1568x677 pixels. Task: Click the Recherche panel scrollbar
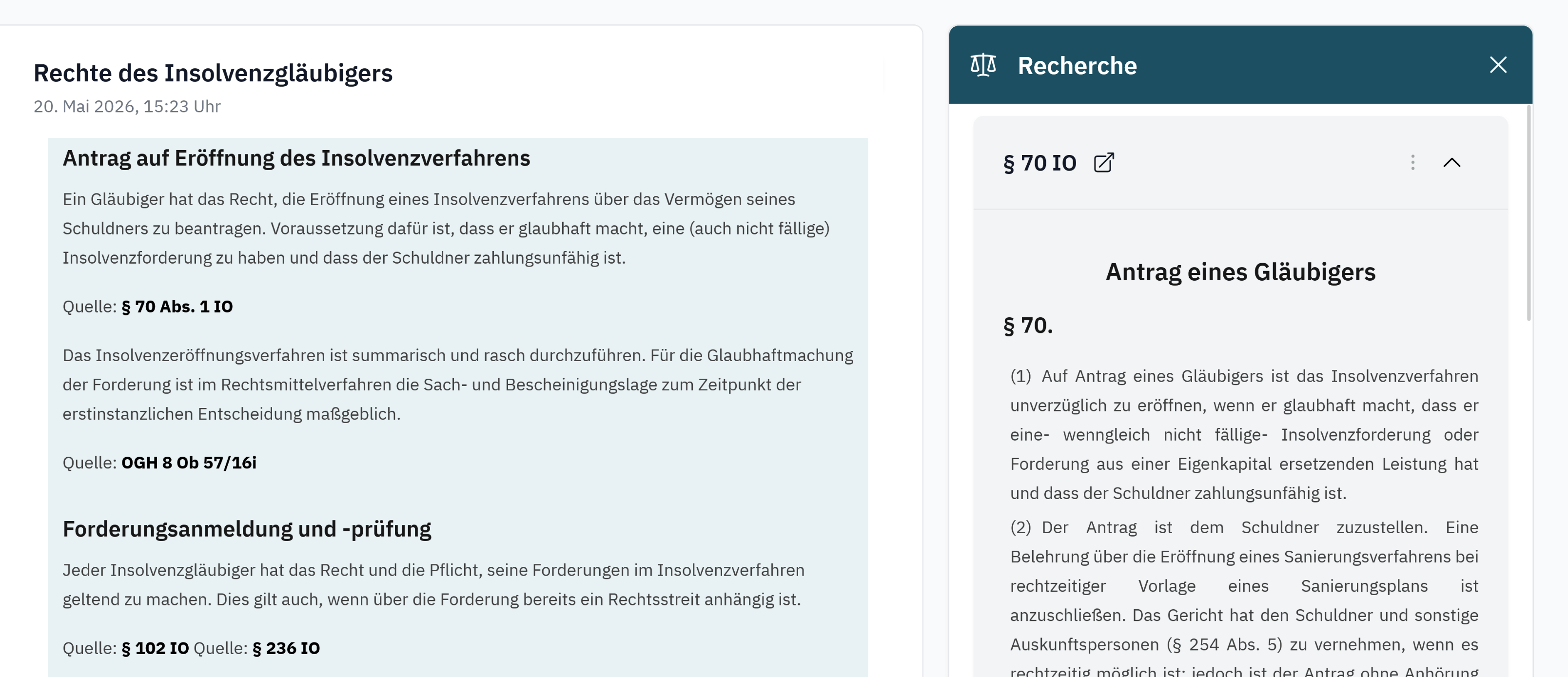[1528, 213]
